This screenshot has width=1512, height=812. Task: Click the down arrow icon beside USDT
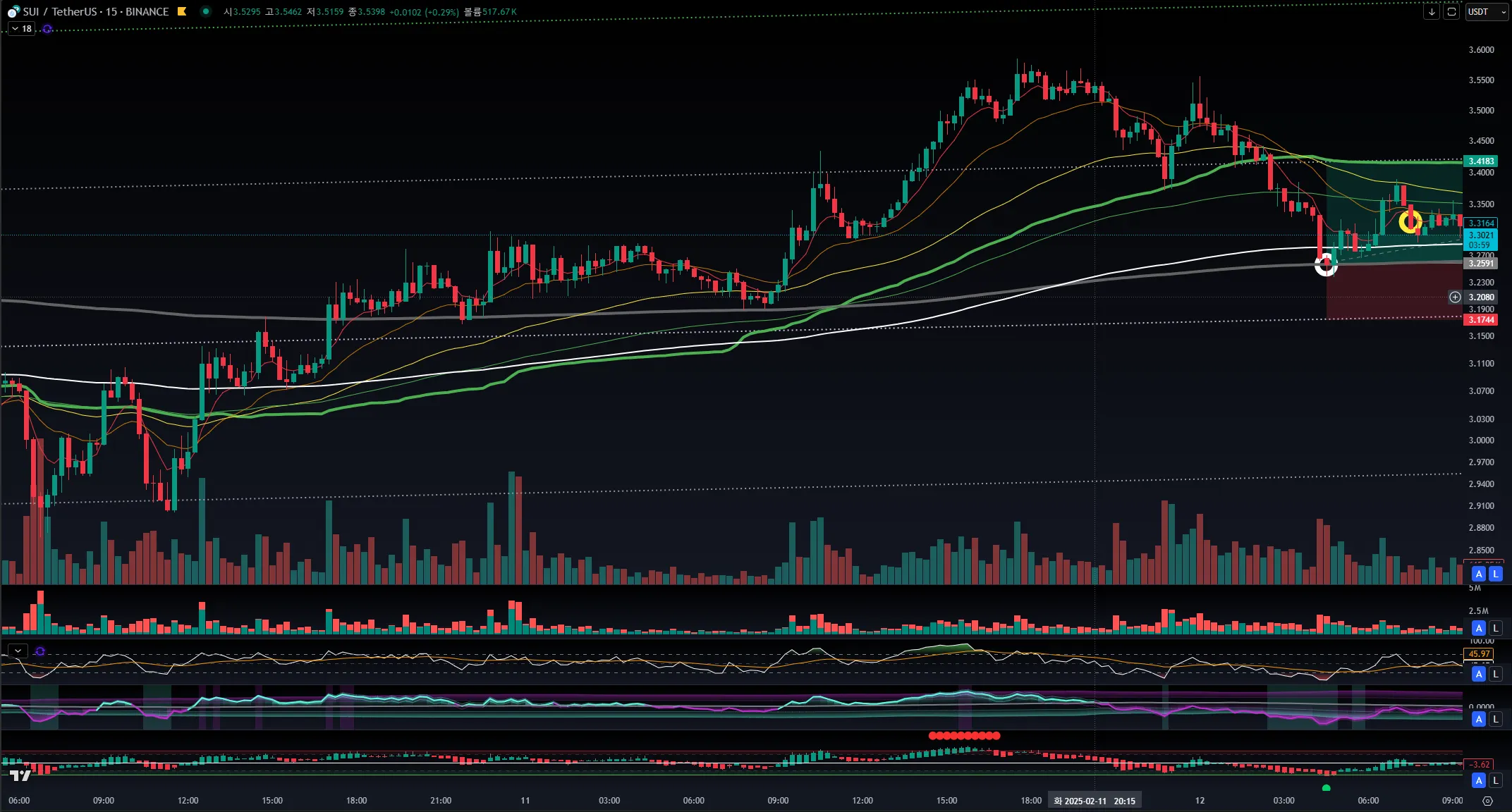[1432, 12]
